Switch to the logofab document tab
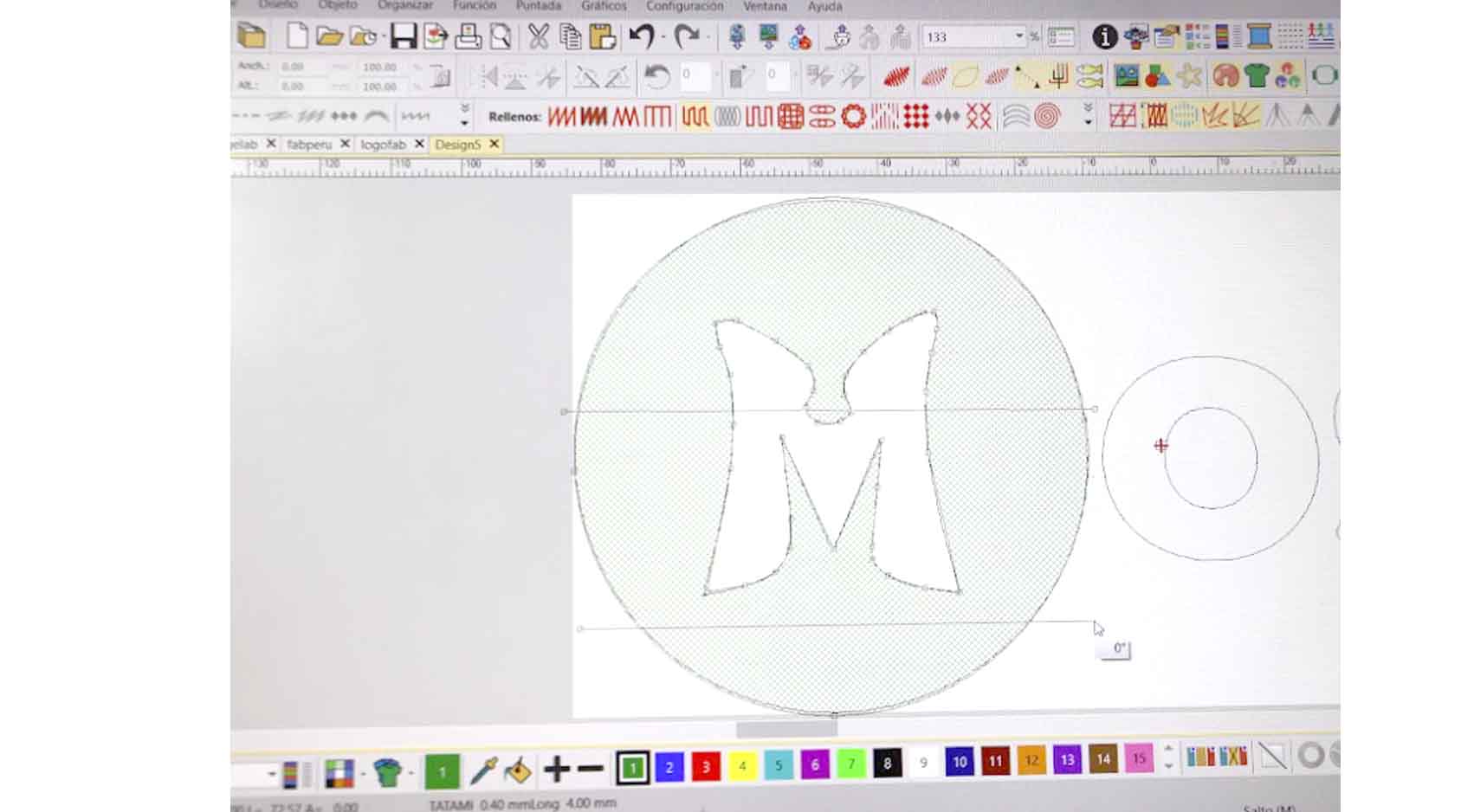1474x812 pixels. [383, 145]
